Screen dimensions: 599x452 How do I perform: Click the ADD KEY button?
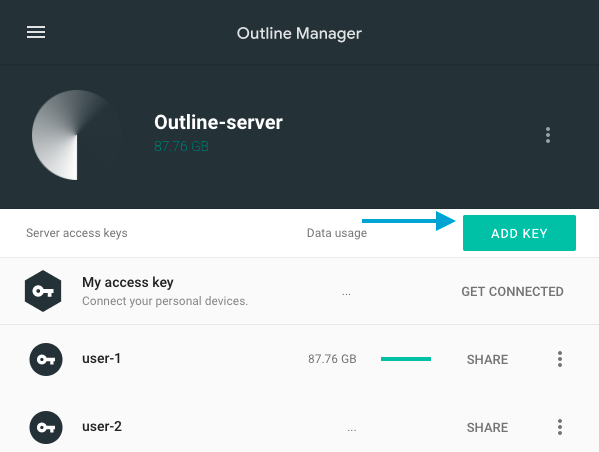pyautogui.click(x=519, y=233)
